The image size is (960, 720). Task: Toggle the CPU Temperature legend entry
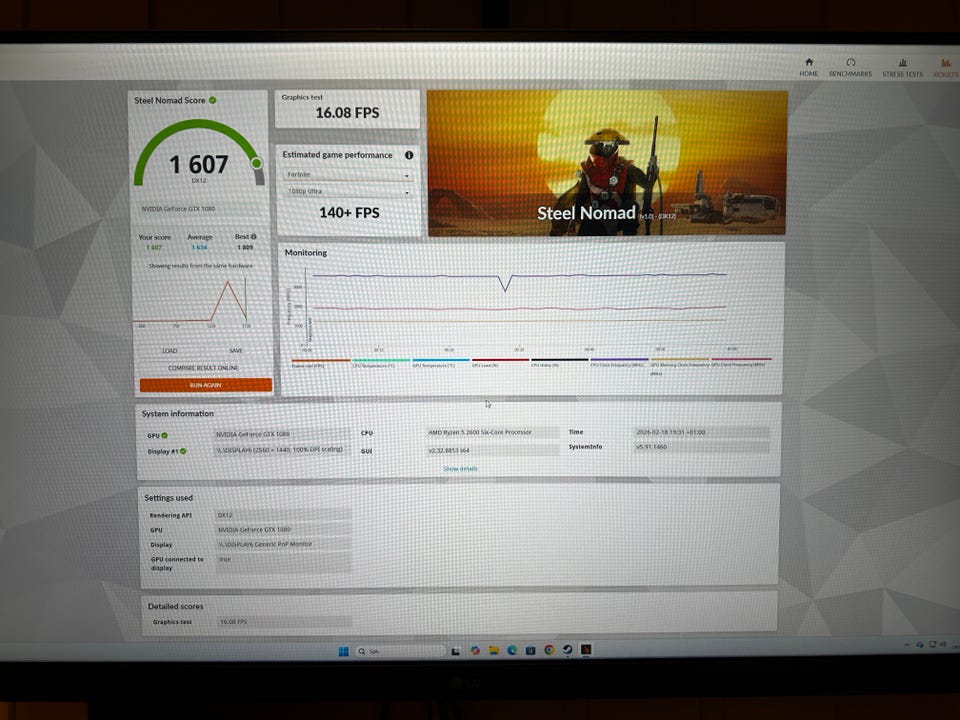380,363
